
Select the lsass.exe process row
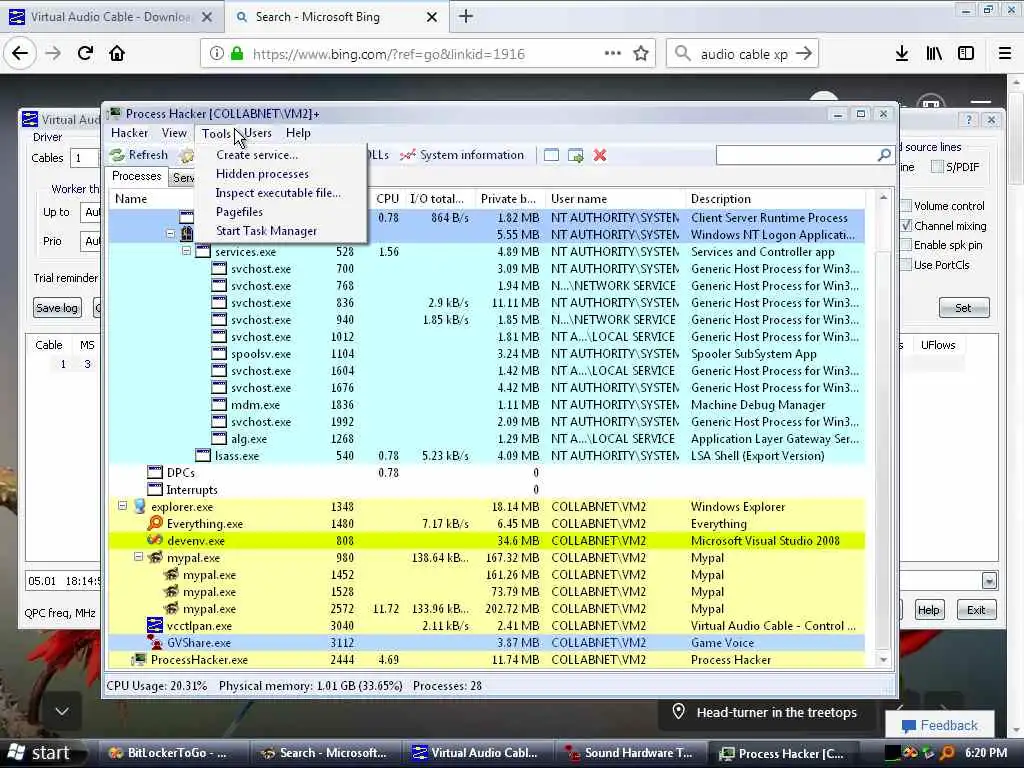(x=487, y=456)
